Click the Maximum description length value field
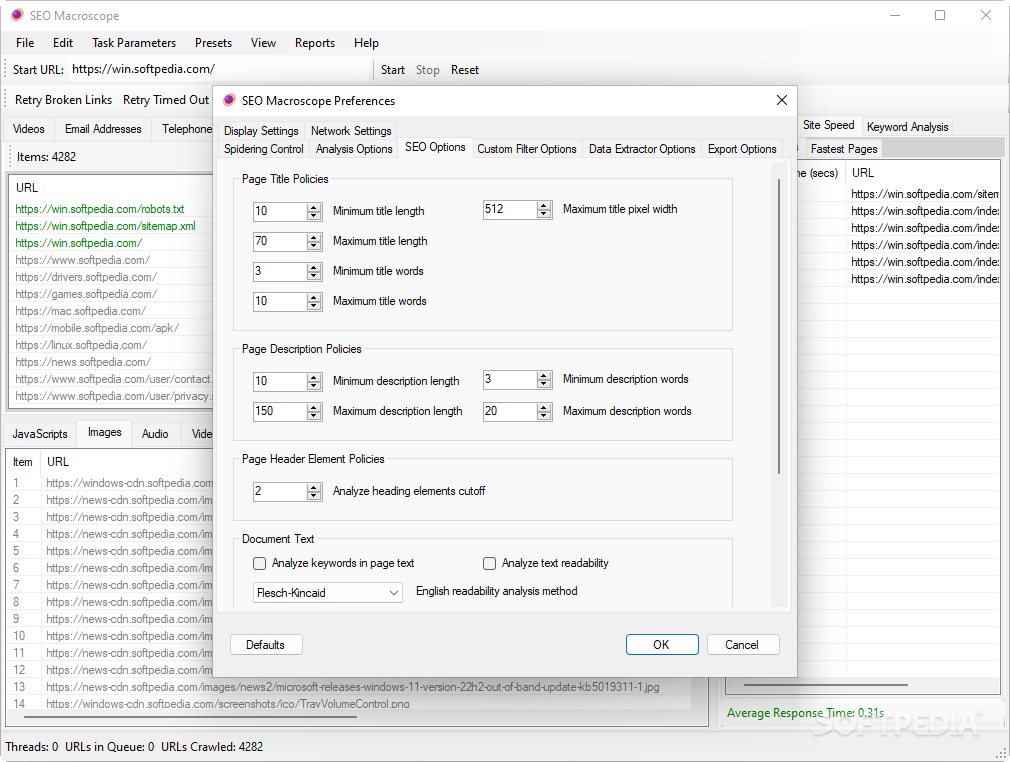The width and height of the screenshot is (1010, 762). (x=280, y=412)
